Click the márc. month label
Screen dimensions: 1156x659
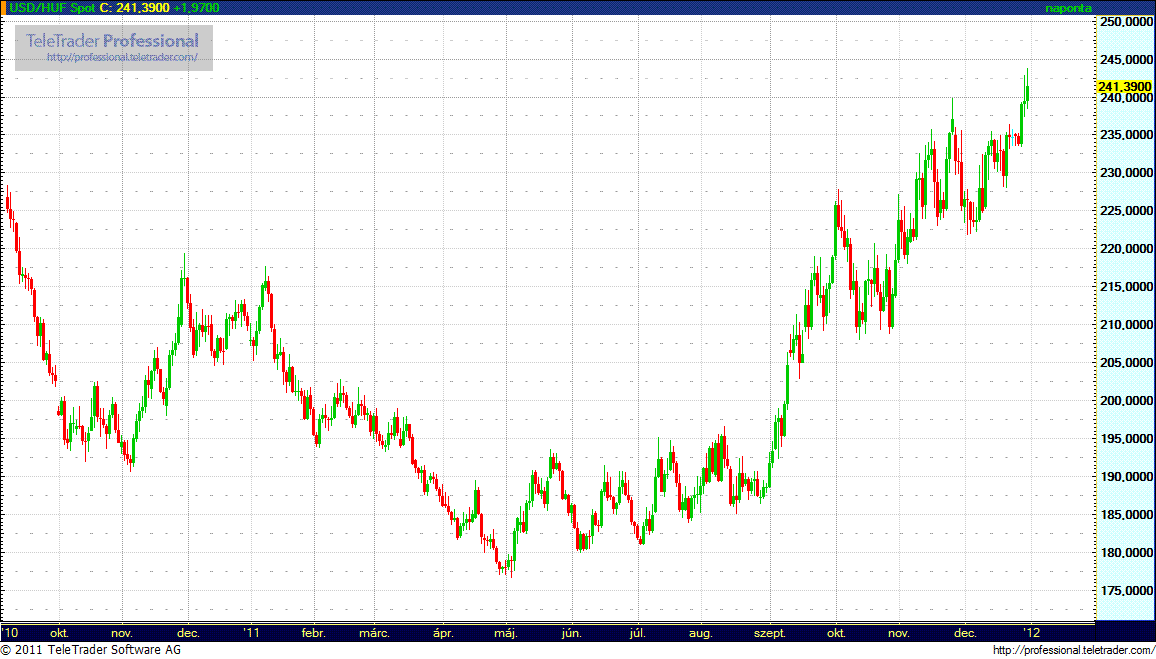(373, 633)
